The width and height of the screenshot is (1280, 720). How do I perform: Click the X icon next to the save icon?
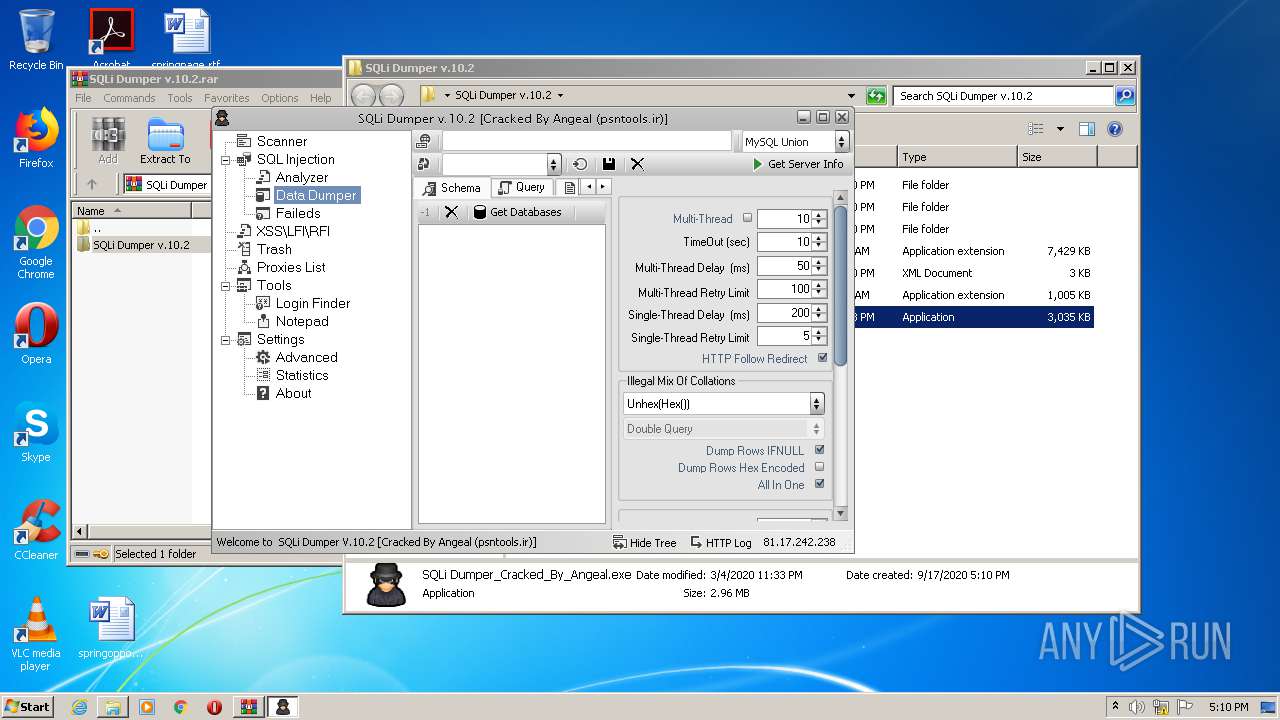coord(637,164)
